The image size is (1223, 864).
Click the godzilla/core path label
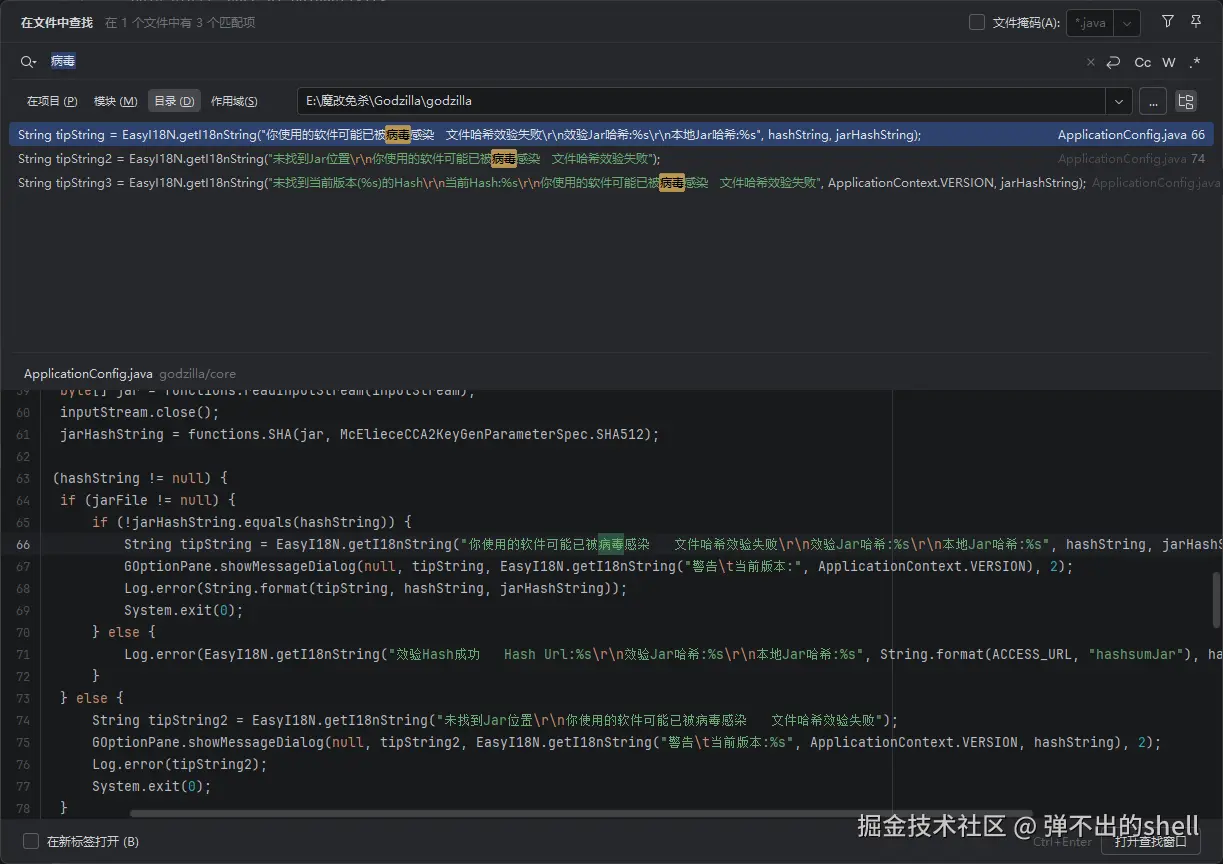[198, 373]
